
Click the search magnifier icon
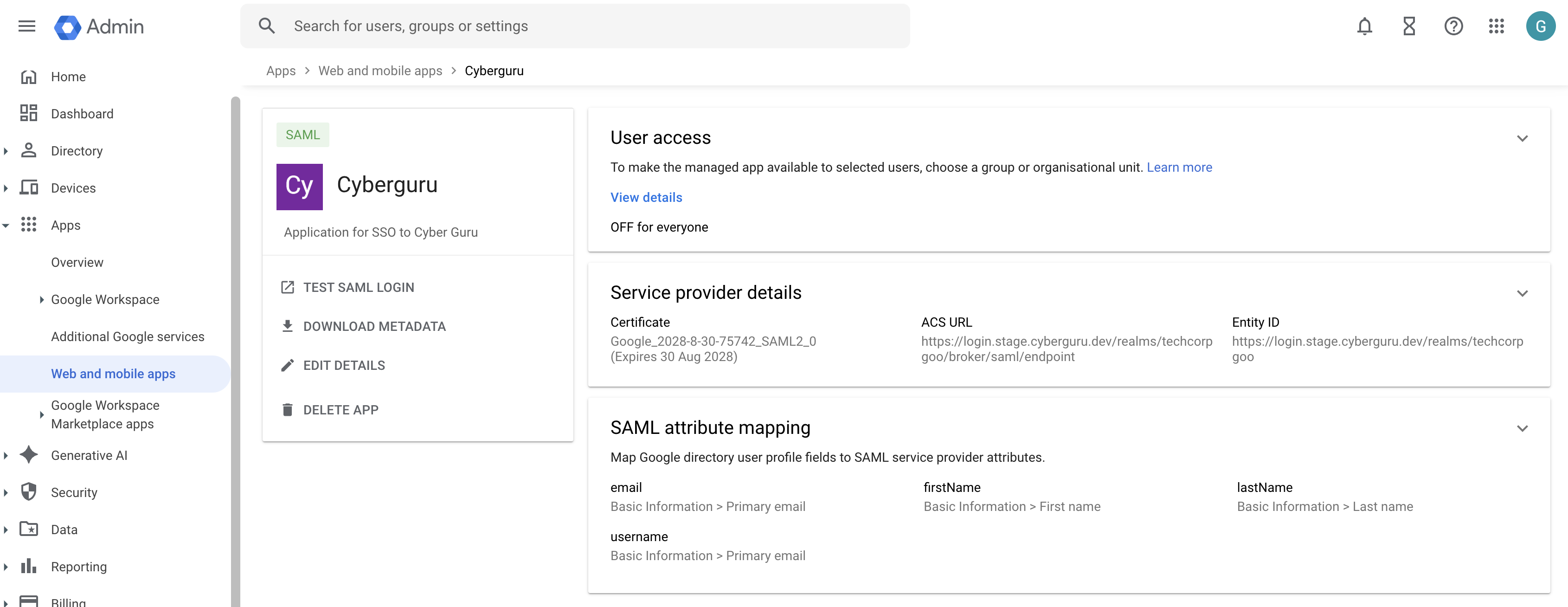point(267,26)
